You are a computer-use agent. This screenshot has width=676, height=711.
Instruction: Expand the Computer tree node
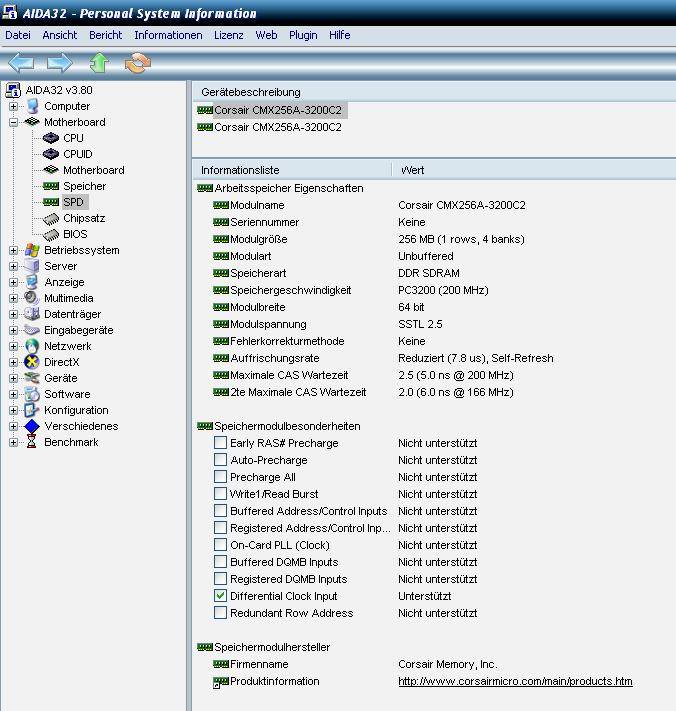[14, 107]
